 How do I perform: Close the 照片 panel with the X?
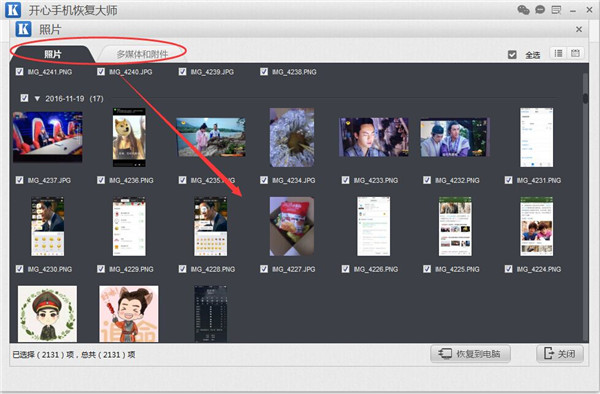(579, 29)
